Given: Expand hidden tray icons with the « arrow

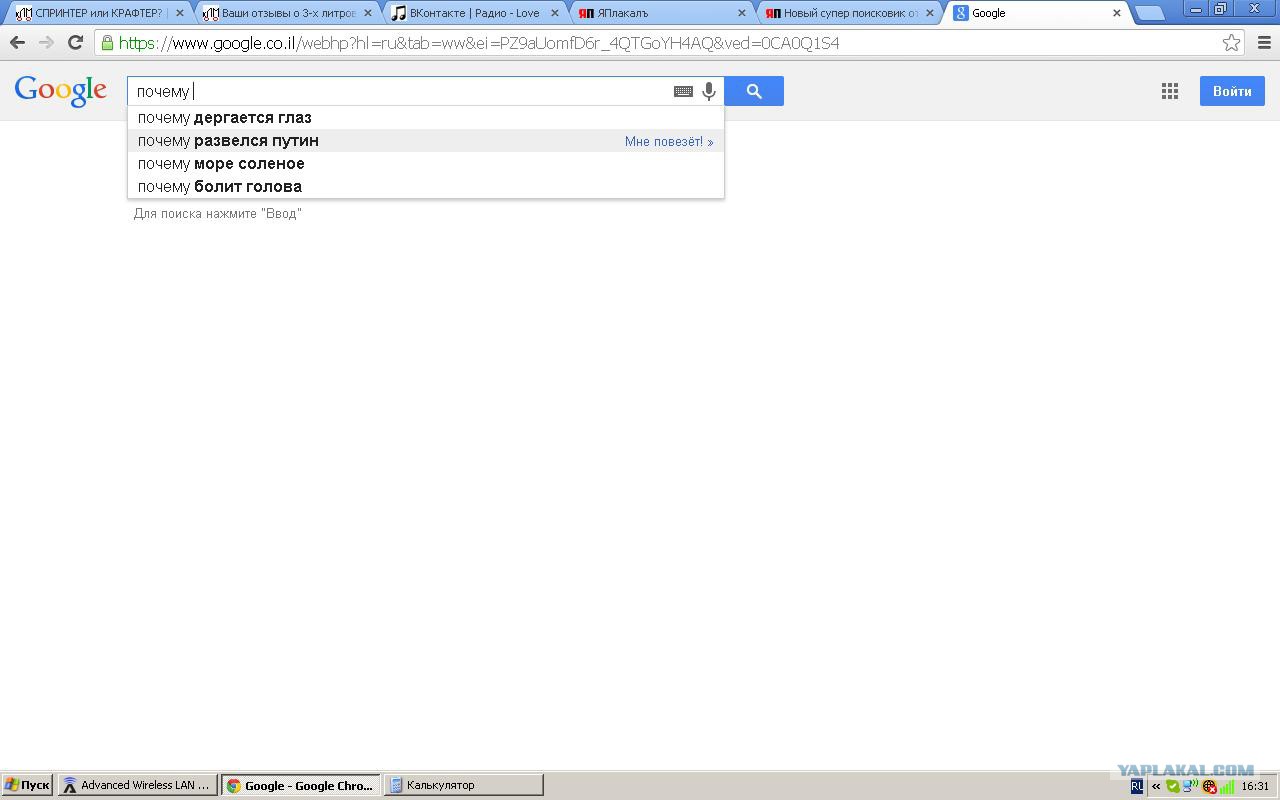Looking at the screenshot, I should [1156, 786].
